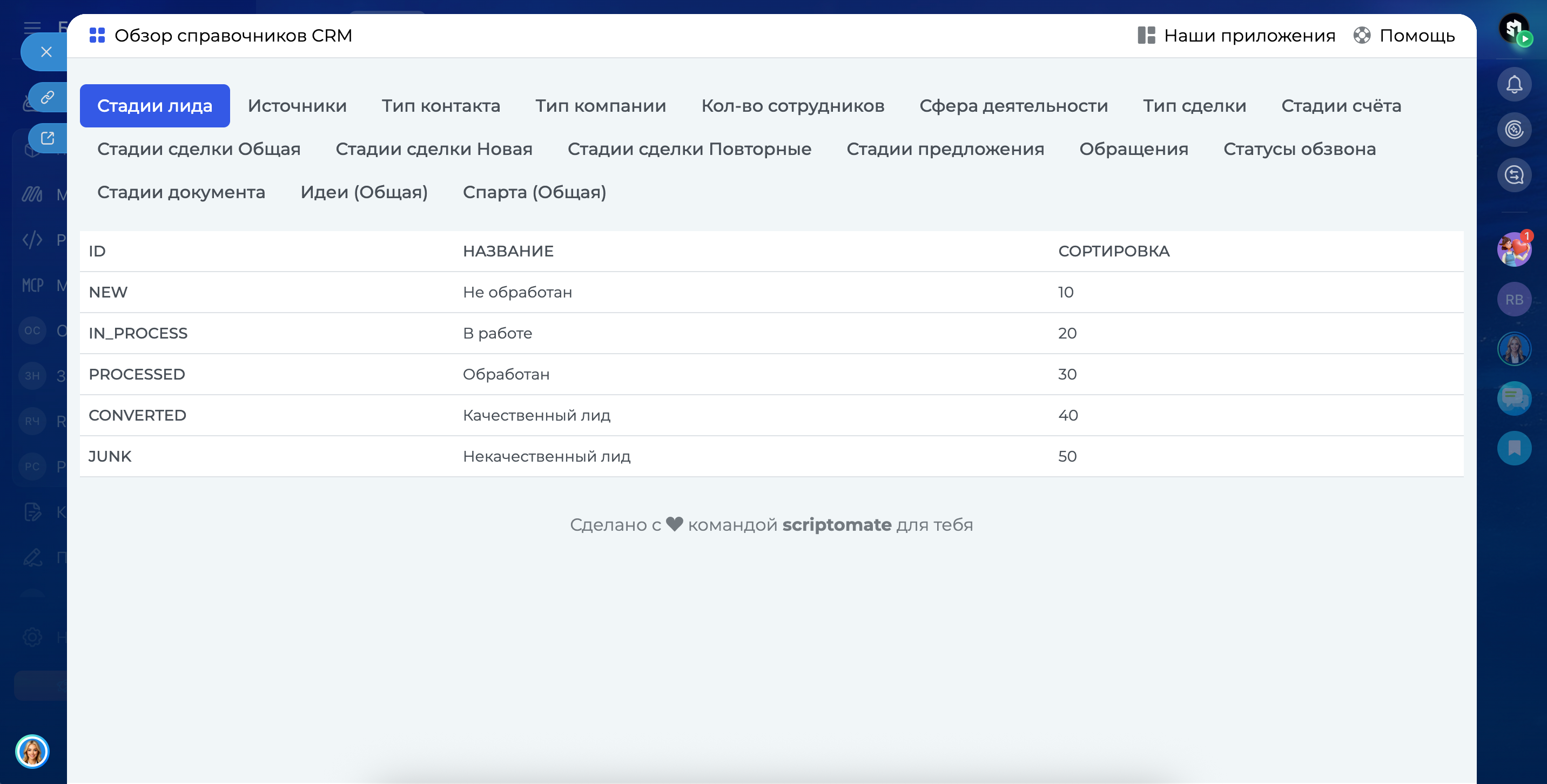Click the copy link chain icon

click(x=48, y=97)
